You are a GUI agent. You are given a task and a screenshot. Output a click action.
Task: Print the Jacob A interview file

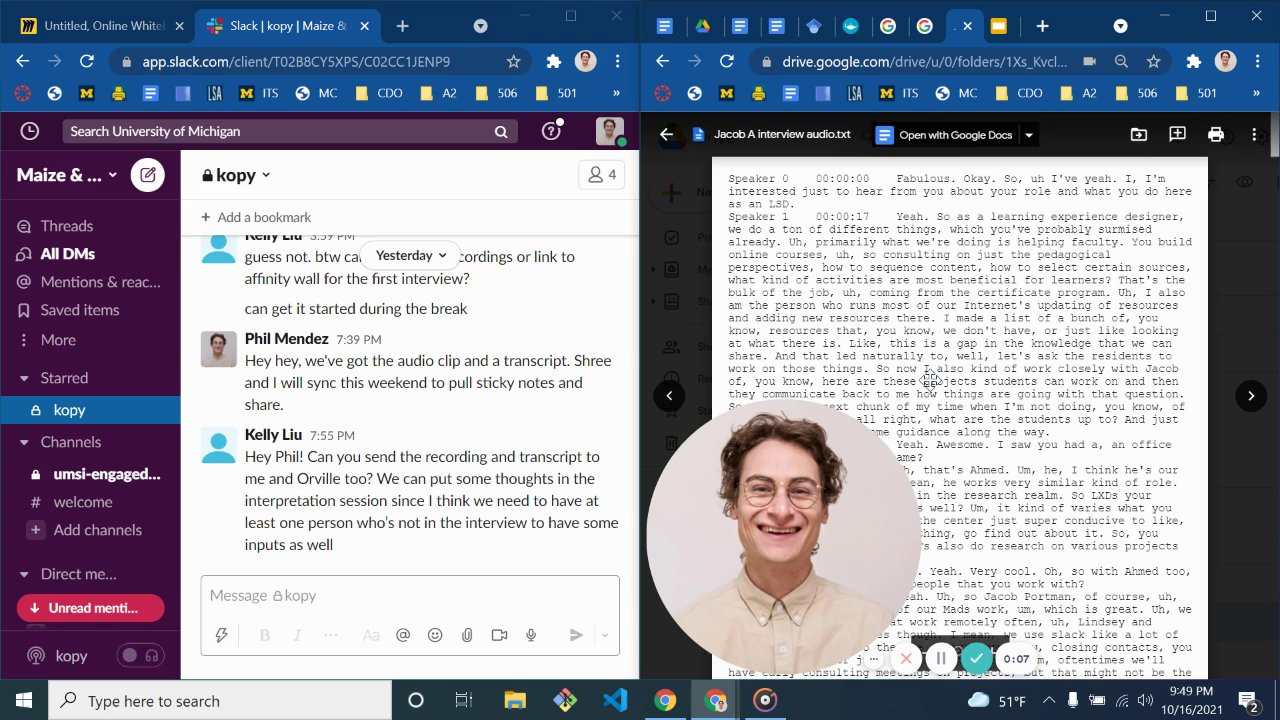tap(1216, 135)
